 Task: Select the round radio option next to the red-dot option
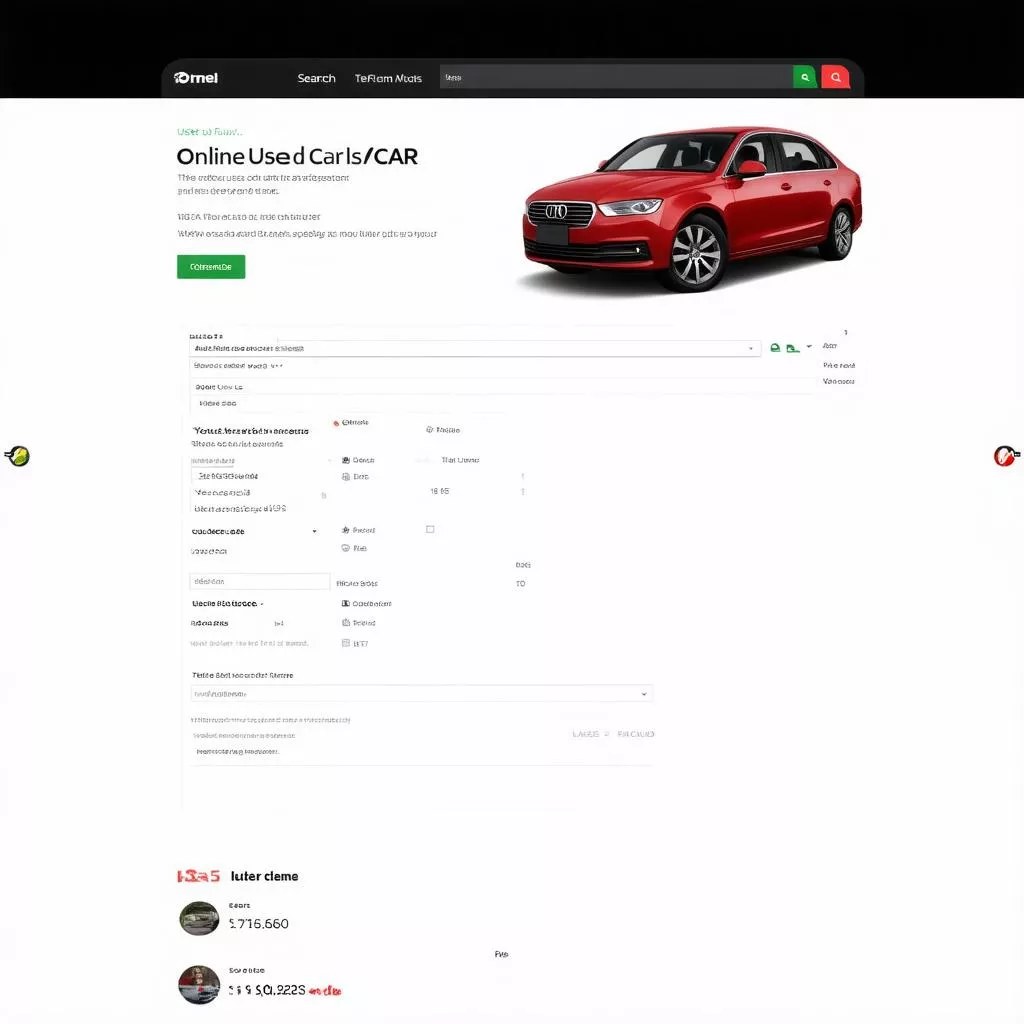(430, 430)
